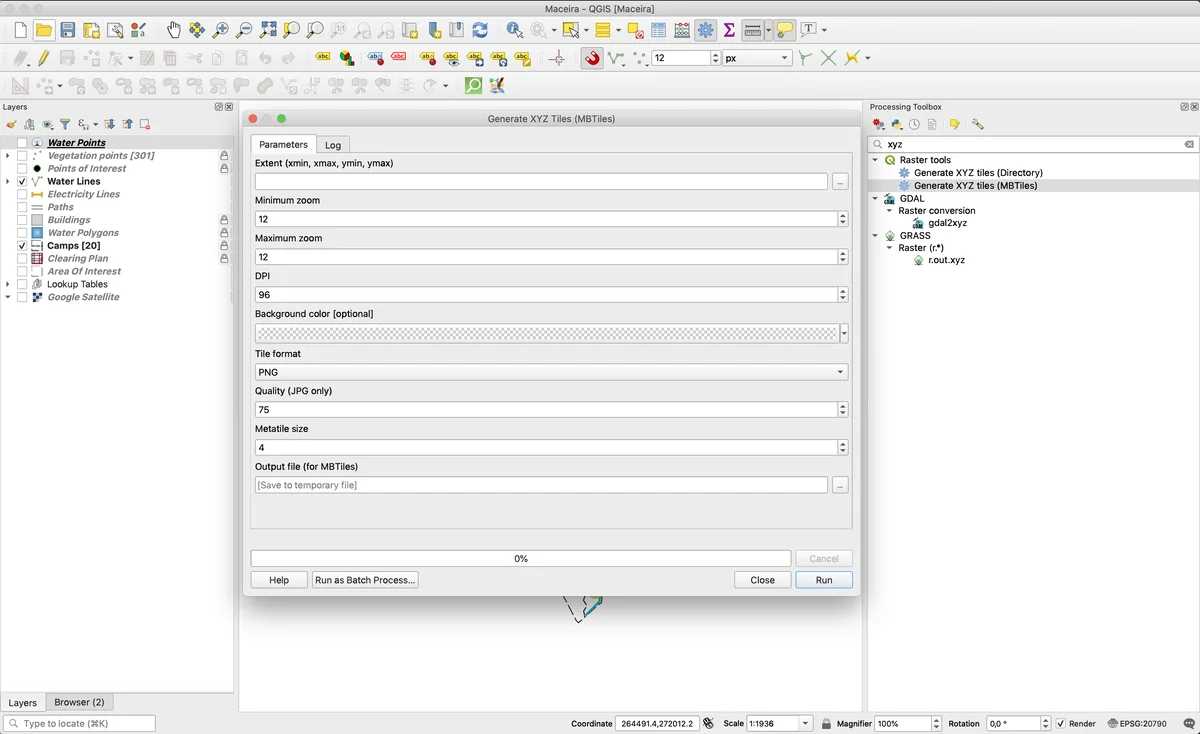This screenshot has width=1200, height=734.
Task: Click the Zoom In magnifier tool
Action: click(x=221, y=30)
